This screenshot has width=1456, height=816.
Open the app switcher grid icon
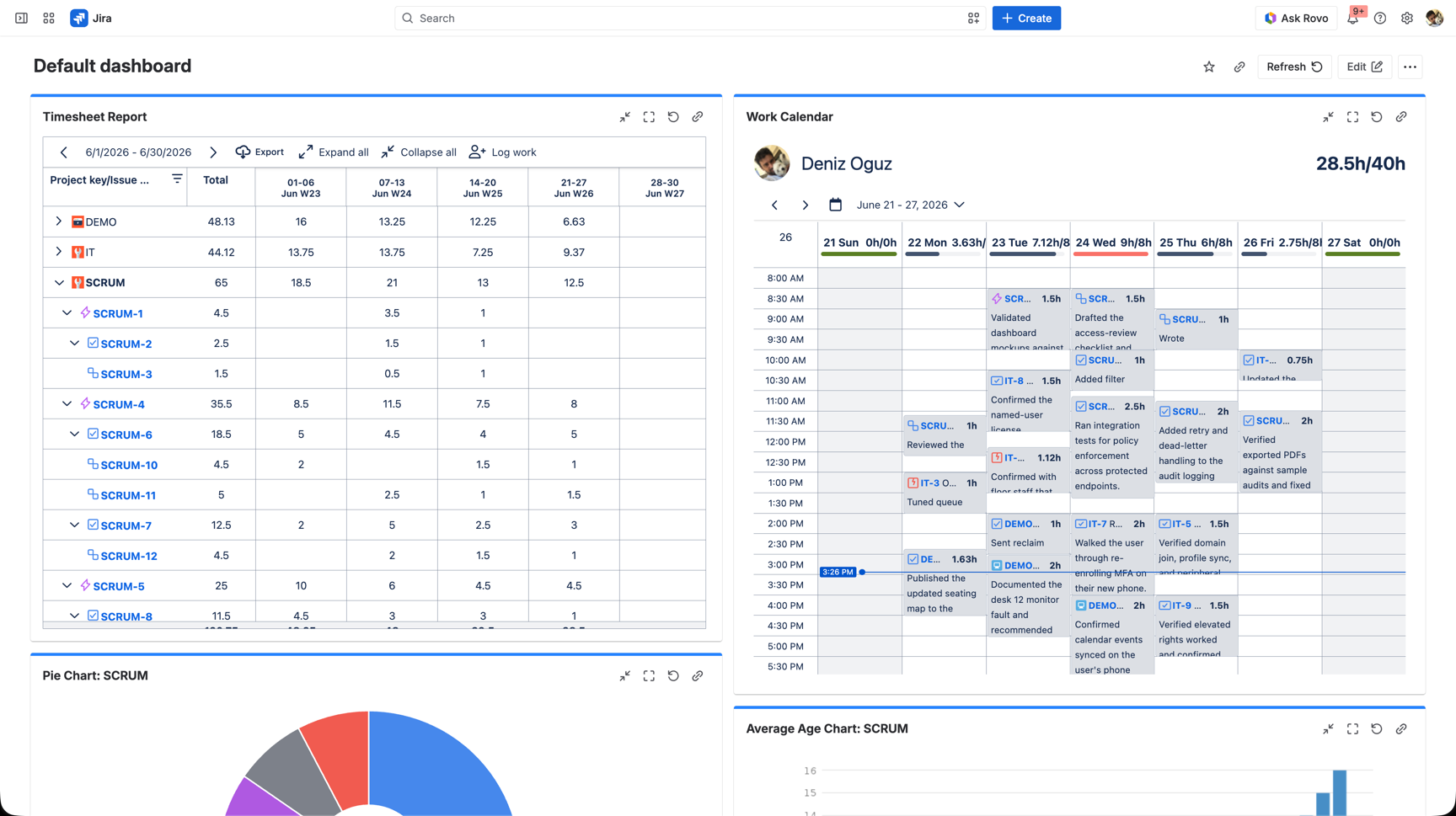tap(49, 18)
